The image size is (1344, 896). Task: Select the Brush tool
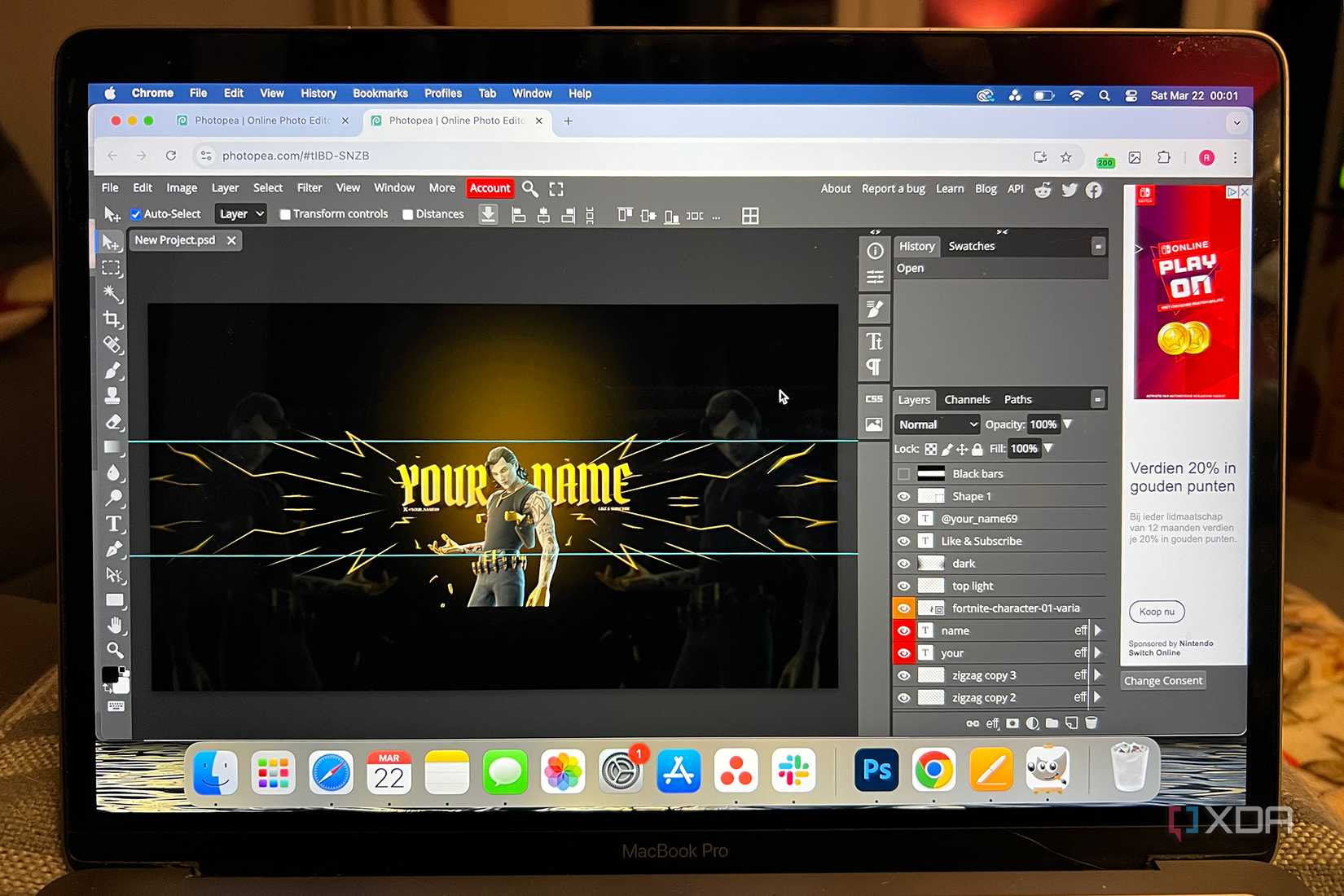pyautogui.click(x=113, y=370)
